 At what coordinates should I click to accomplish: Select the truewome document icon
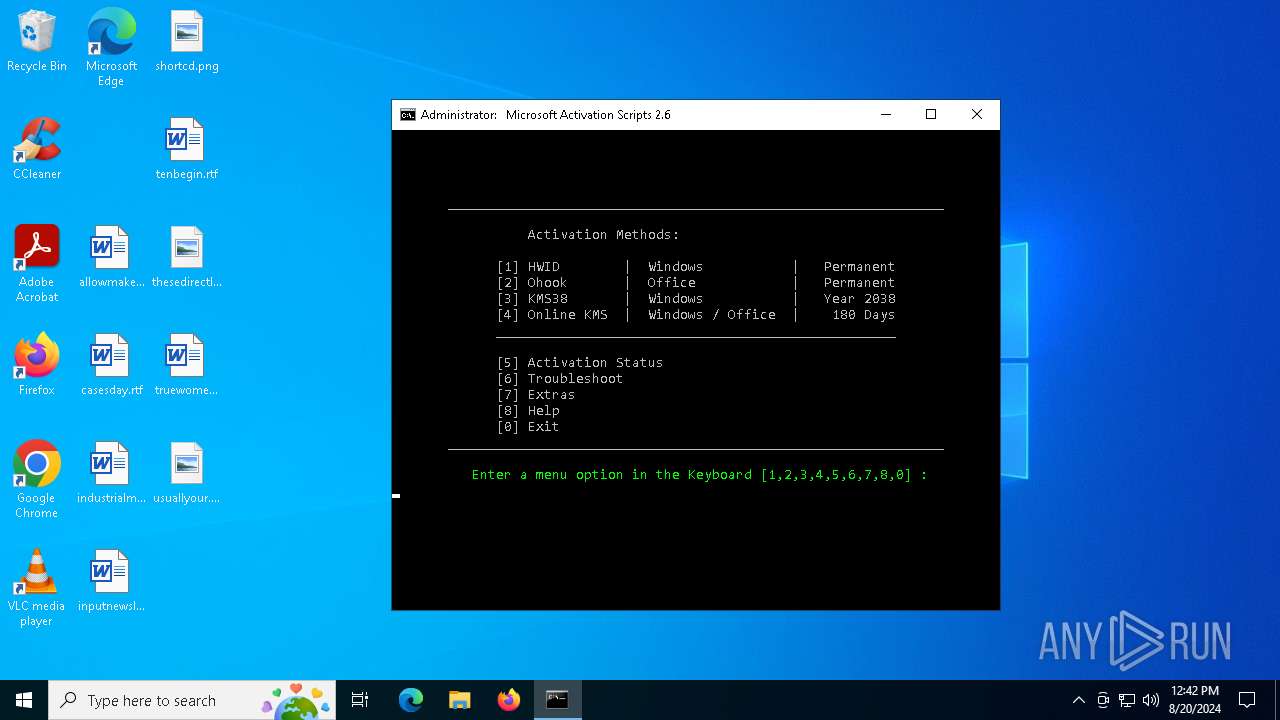187,365
